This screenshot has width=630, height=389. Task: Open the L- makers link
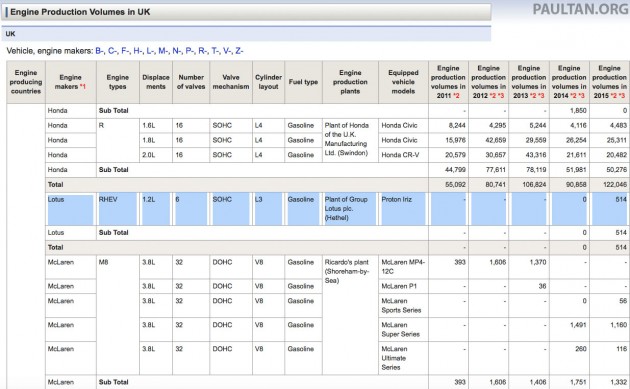150,51
